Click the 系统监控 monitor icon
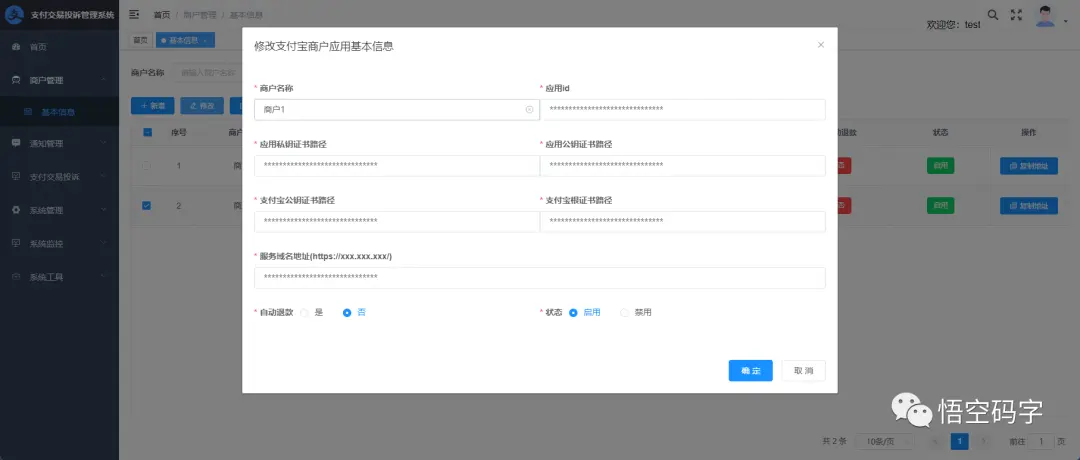 tap(16, 243)
